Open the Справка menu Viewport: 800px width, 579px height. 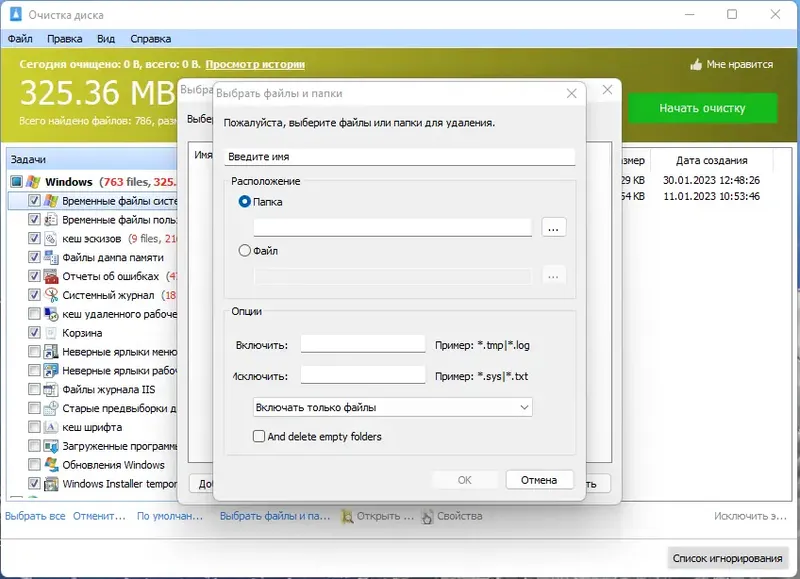click(151, 39)
